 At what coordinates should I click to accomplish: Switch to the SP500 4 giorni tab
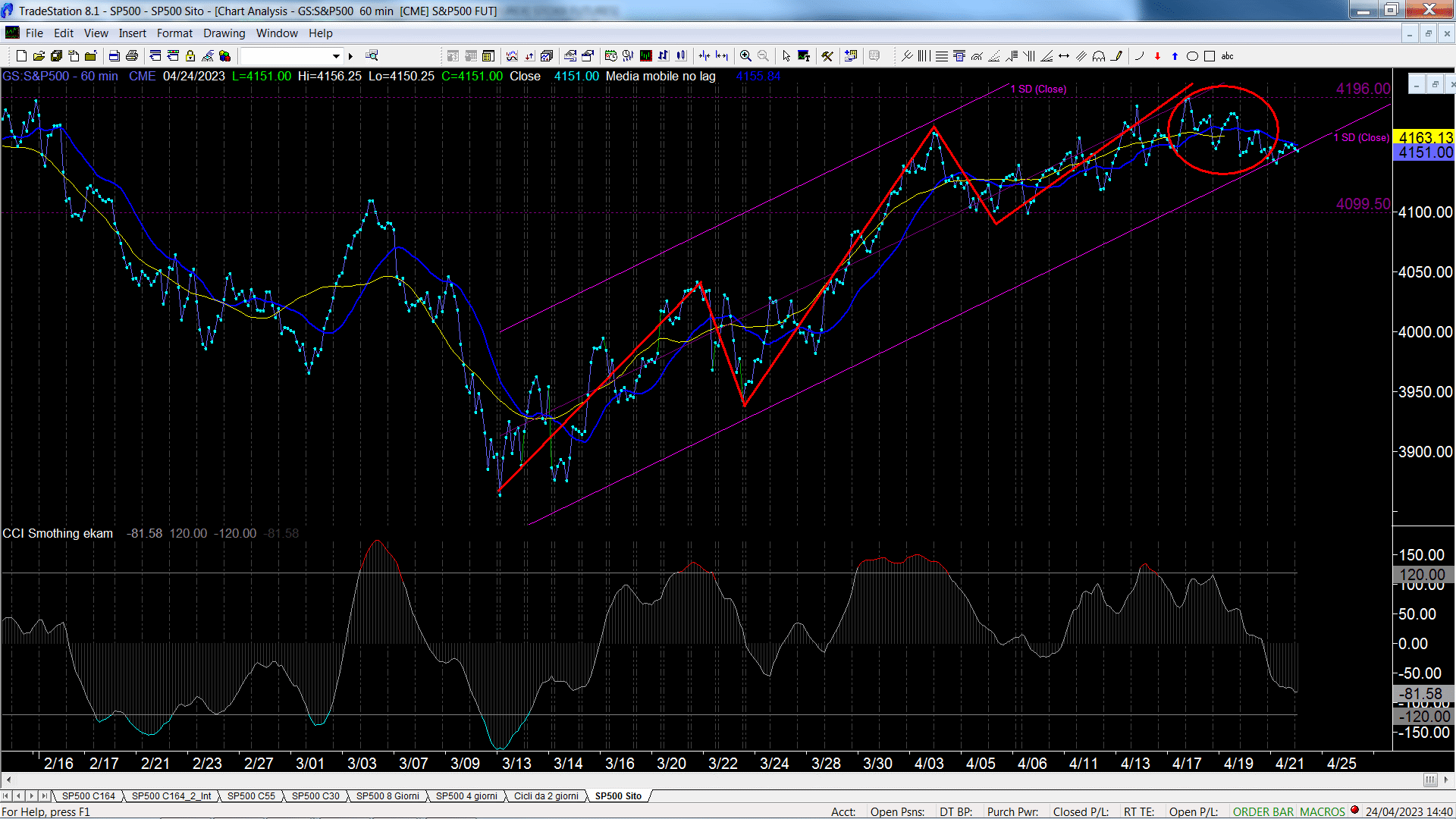(x=466, y=796)
